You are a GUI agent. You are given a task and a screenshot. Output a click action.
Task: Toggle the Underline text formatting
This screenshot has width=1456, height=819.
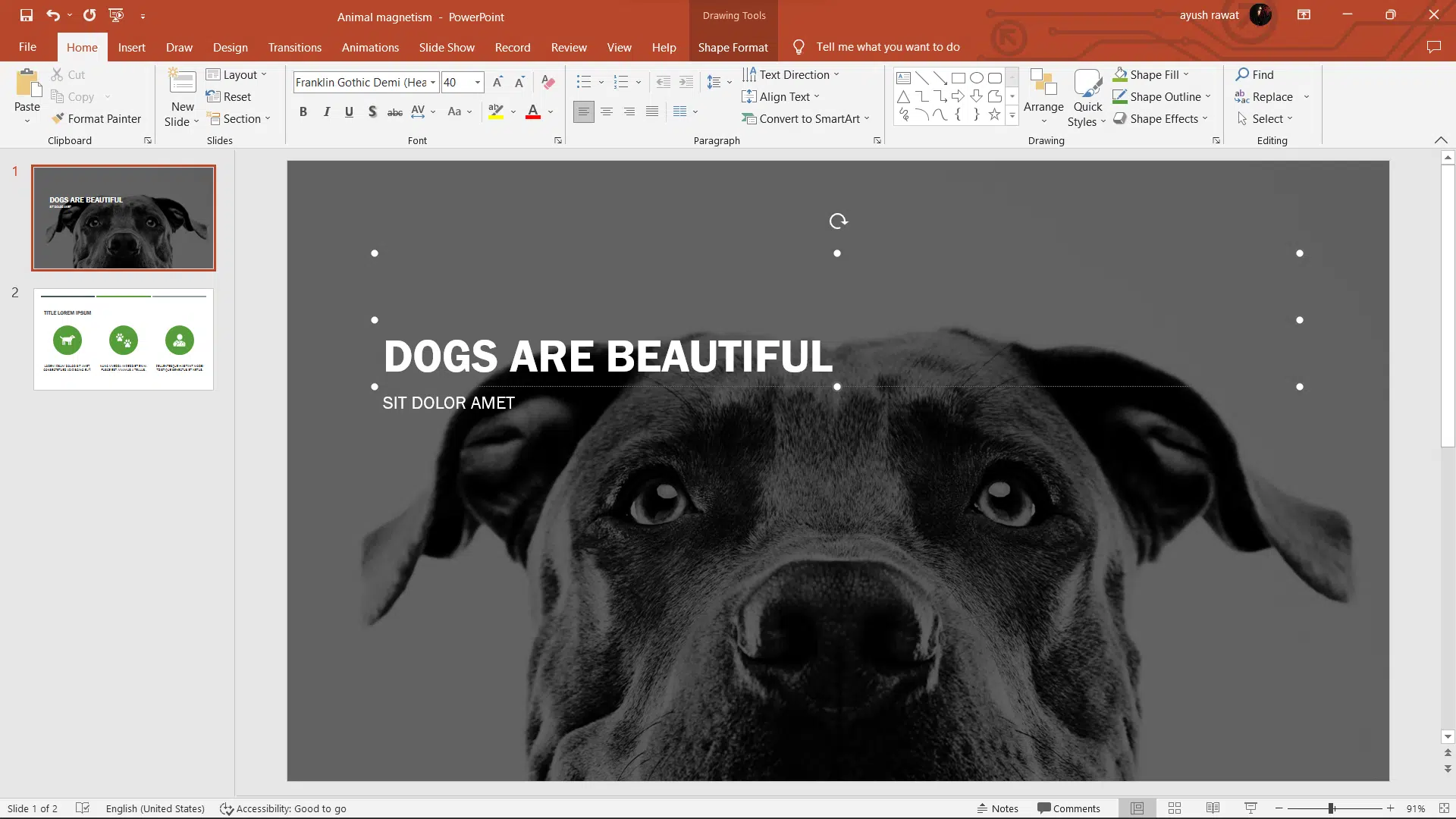350,111
